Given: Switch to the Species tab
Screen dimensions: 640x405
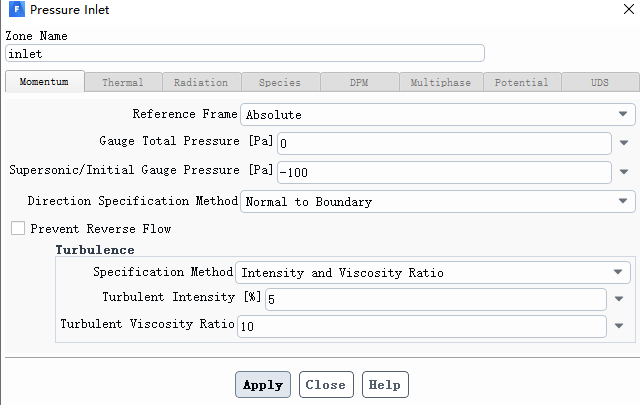Looking at the screenshot, I should 280,82.
